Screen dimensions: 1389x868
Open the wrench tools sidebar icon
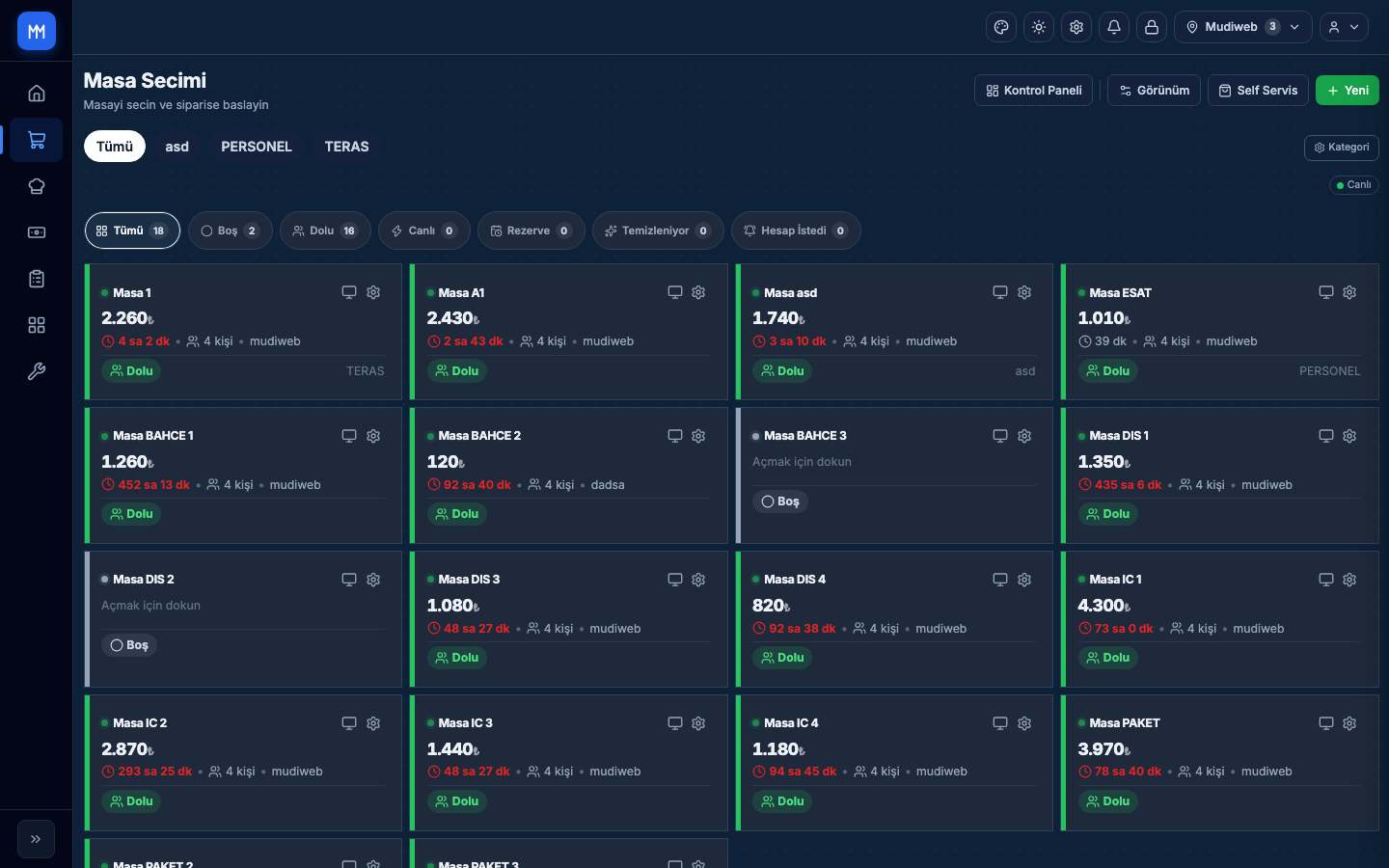pyautogui.click(x=37, y=371)
